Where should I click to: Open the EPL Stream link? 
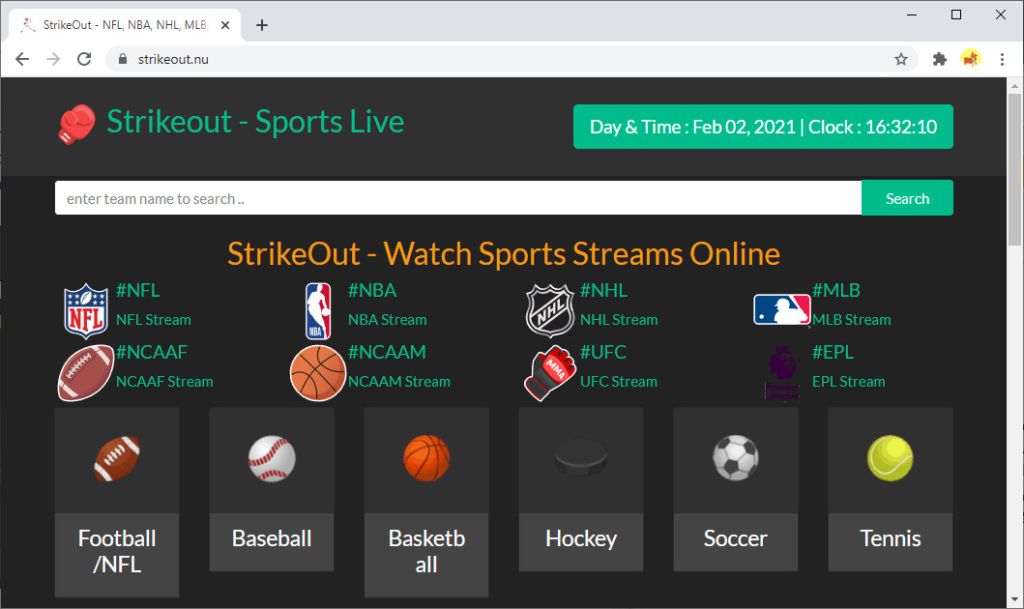tap(849, 382)
